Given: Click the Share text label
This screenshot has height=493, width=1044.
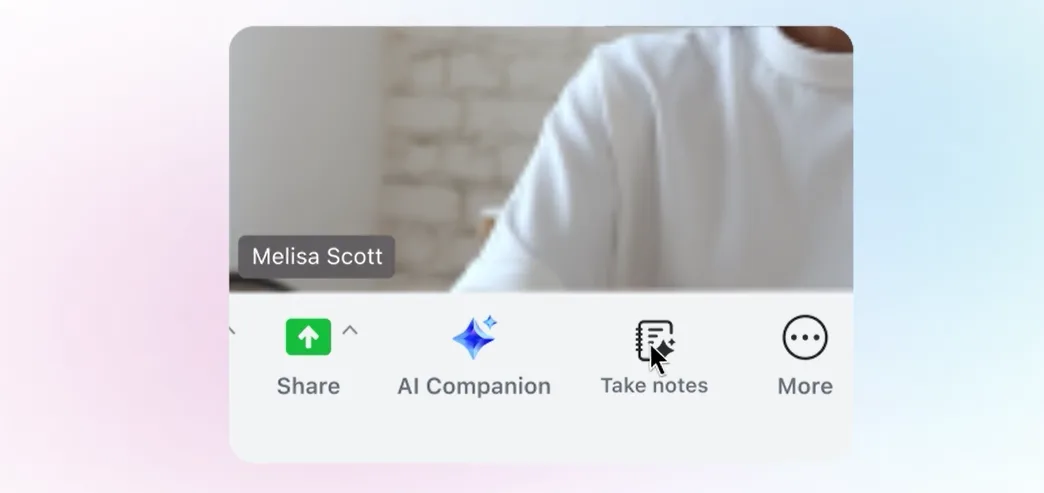Looking at the screenshot, I should point(308,386).
